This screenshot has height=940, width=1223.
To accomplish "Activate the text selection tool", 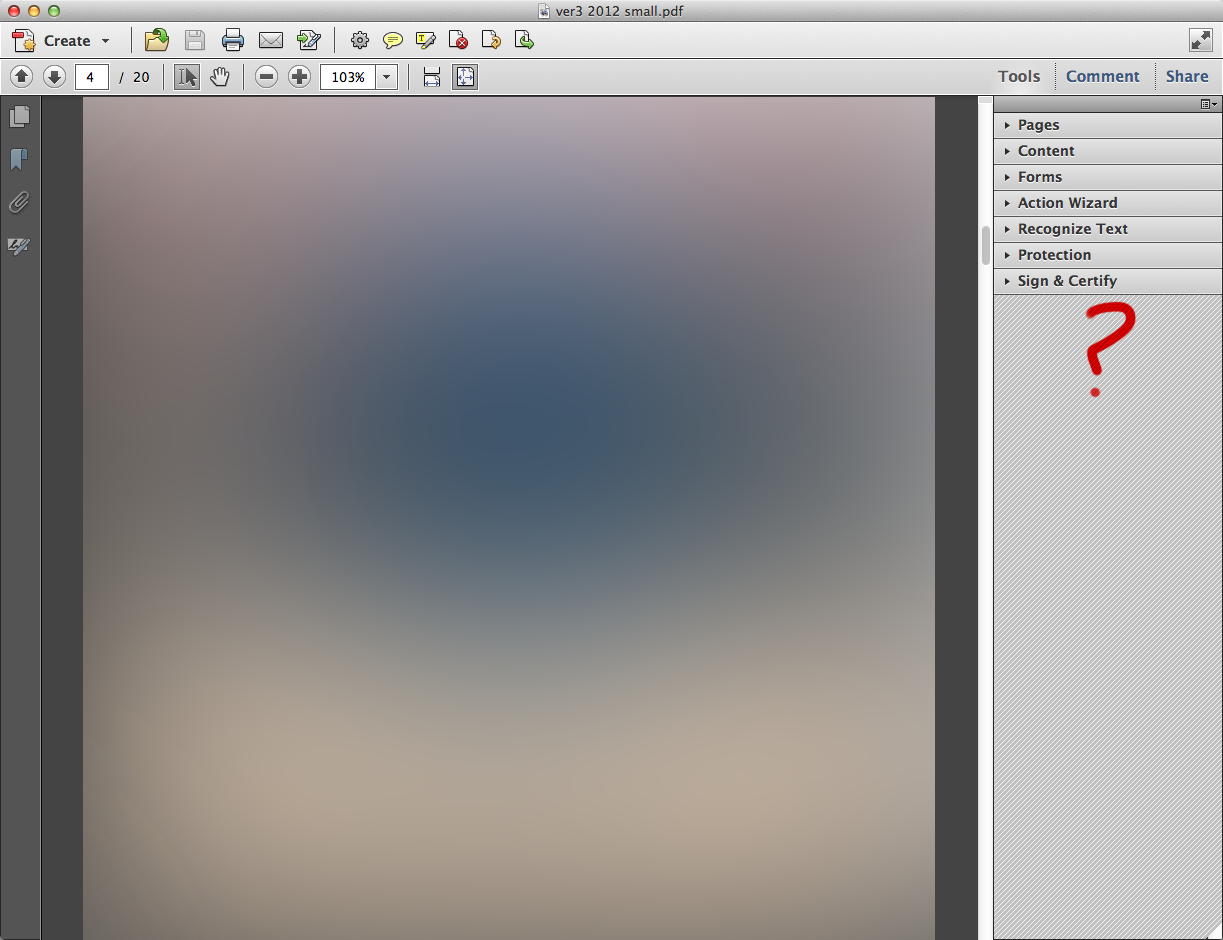I will (x=187, y=77).
